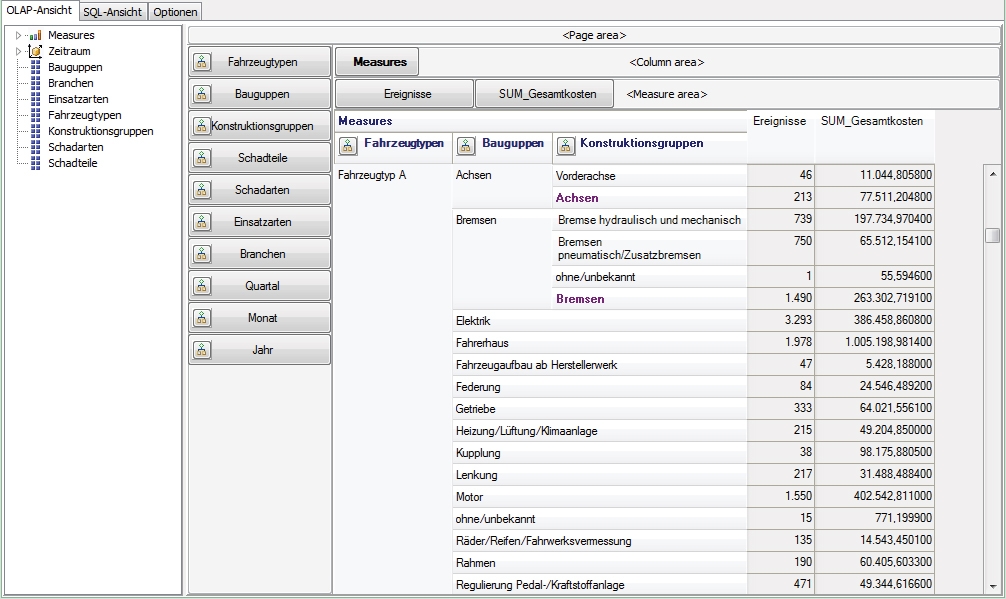Click the Ereignisse measure button
Viewport: 1006px width, 599px height.
405,94
